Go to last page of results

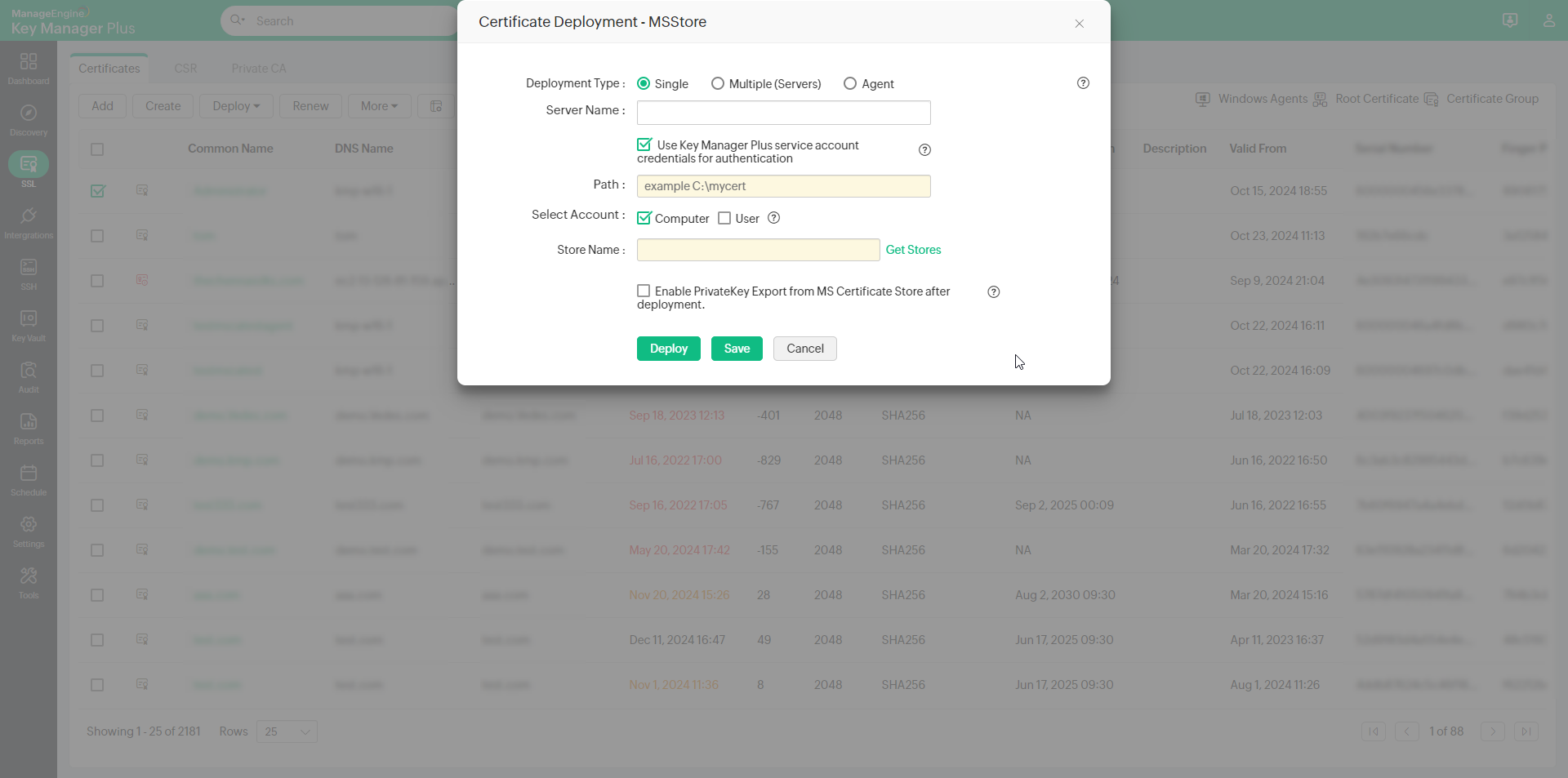[1526, 731]
